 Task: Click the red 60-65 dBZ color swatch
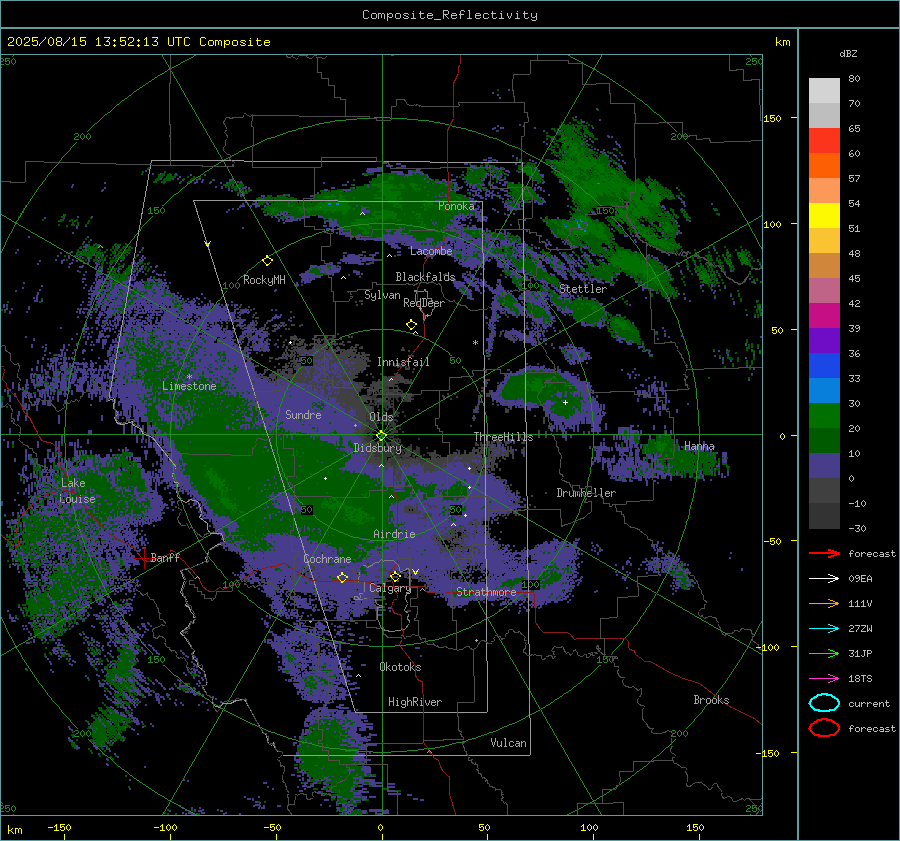tap(824, 141)
